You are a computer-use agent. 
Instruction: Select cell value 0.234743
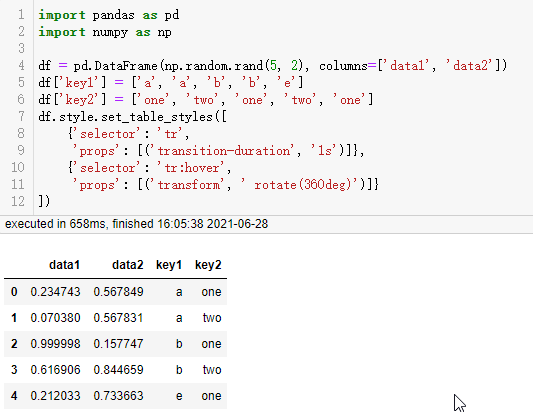55,292
